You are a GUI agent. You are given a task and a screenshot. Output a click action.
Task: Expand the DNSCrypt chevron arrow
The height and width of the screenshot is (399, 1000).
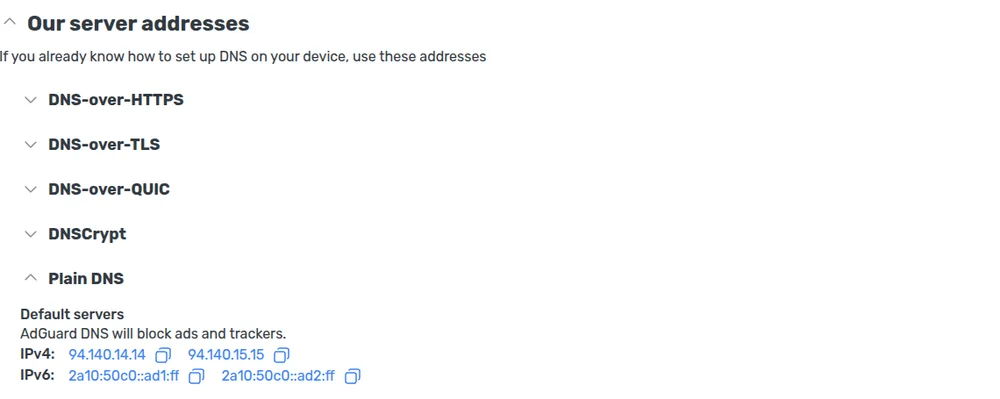[31, 234]
